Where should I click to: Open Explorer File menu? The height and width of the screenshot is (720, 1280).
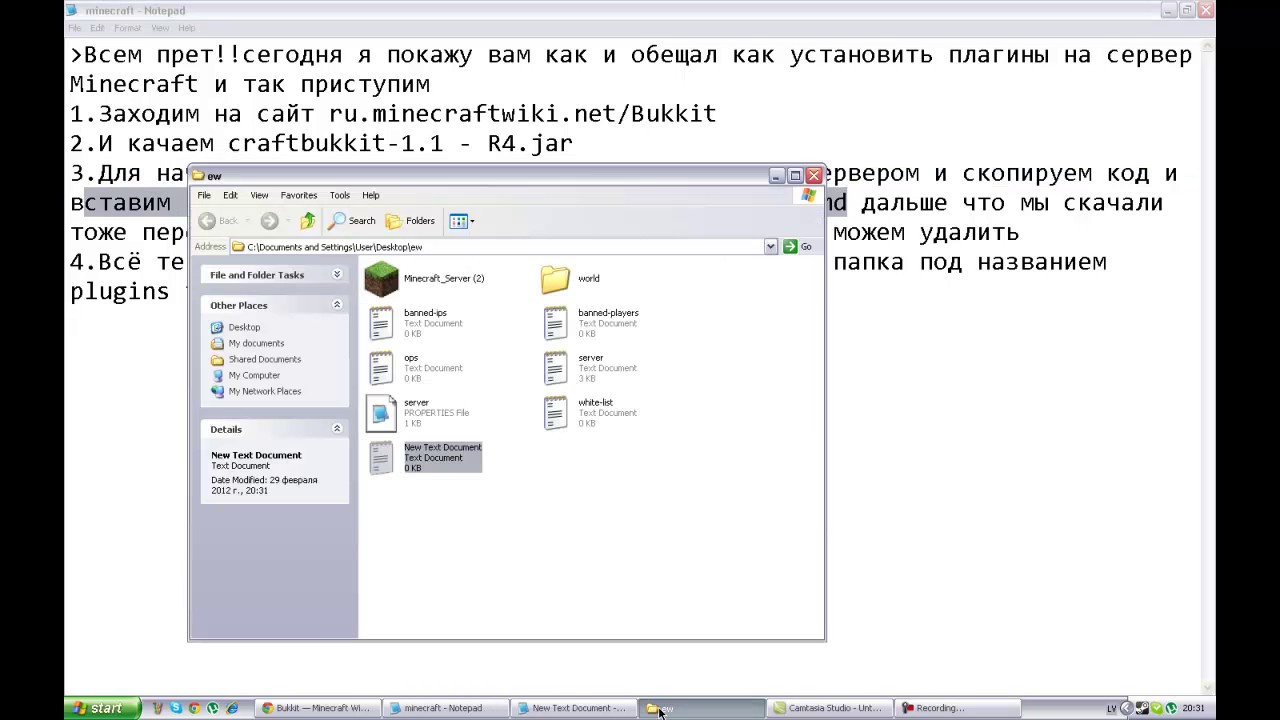(x=204, y=195)
